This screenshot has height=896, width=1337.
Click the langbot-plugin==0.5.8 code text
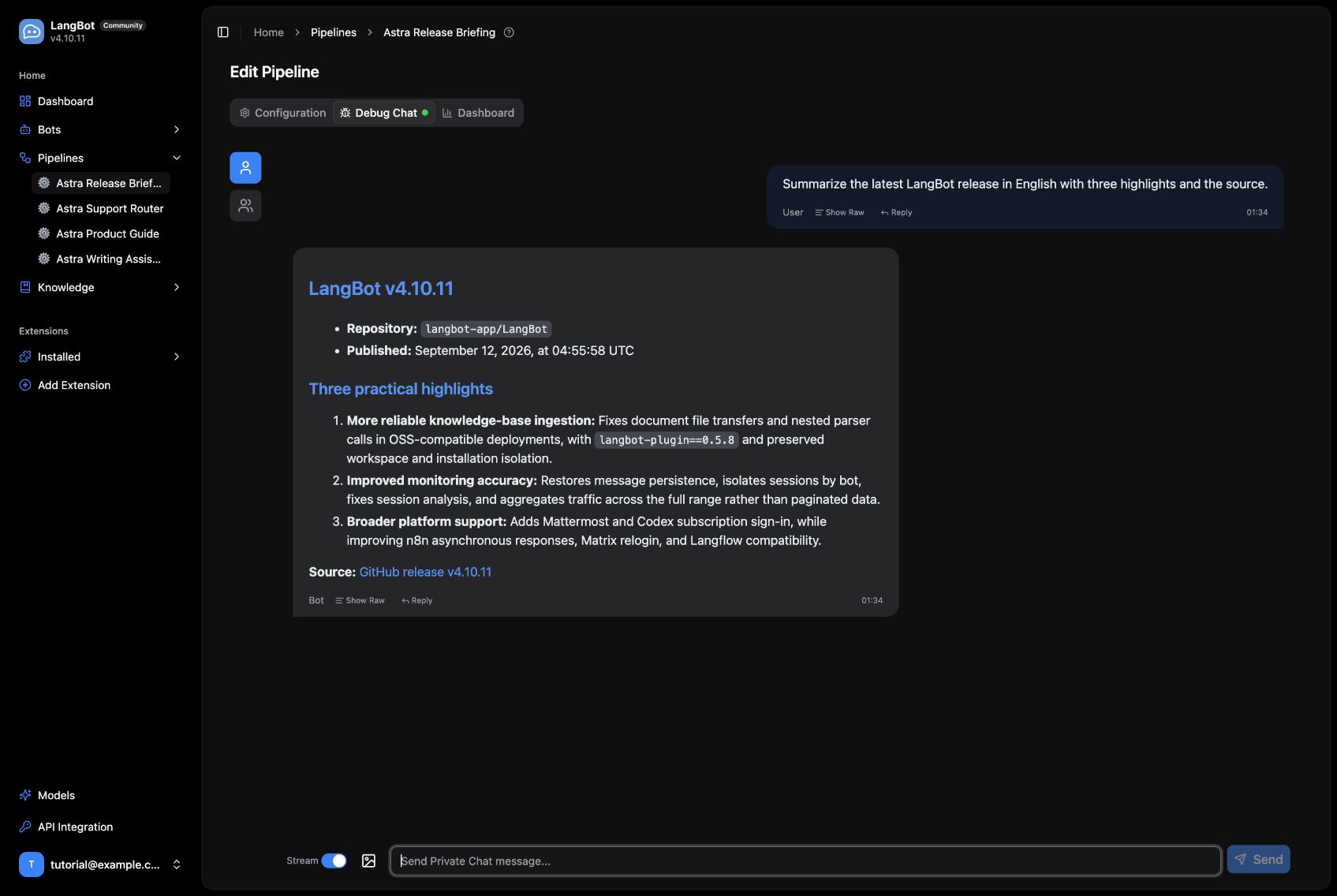pyautogui.click(x=667, y=440)
